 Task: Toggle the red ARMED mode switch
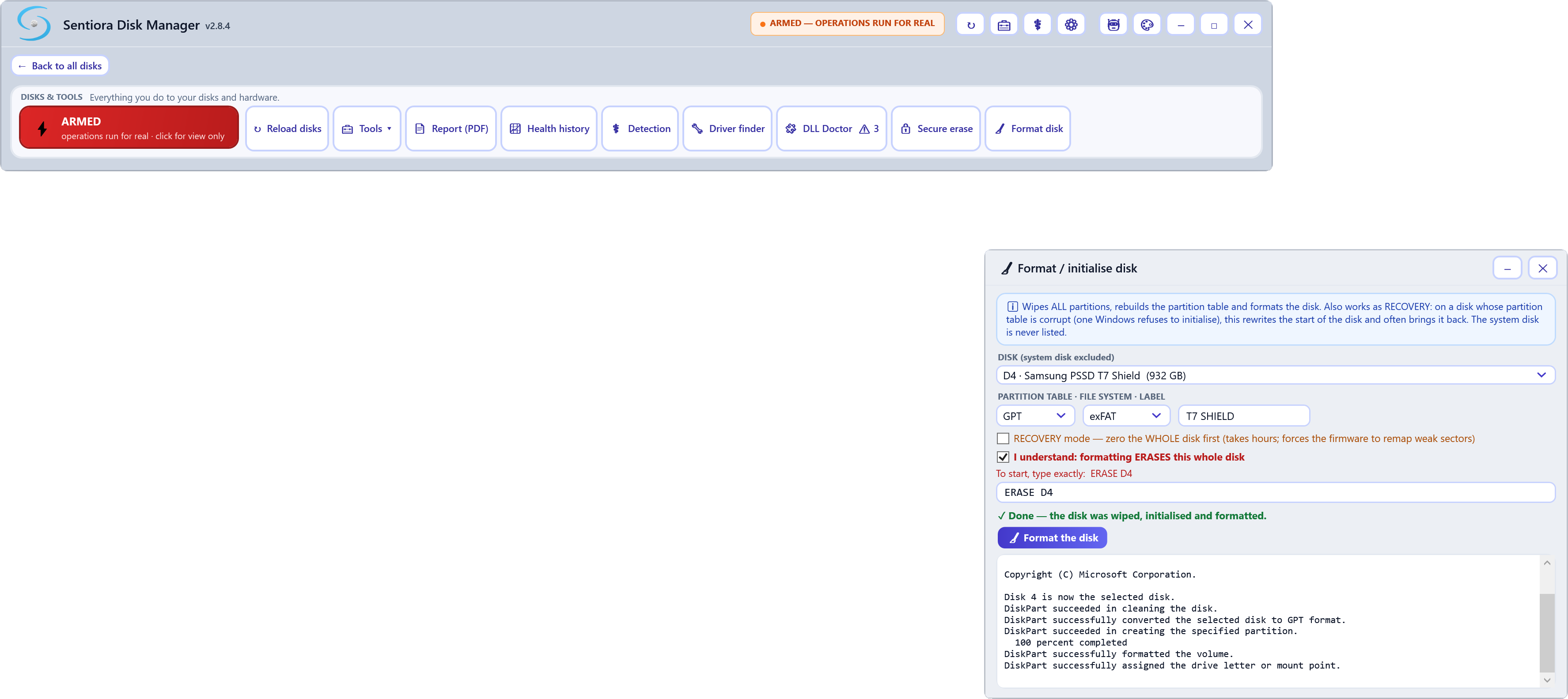[x=129, y=128]
